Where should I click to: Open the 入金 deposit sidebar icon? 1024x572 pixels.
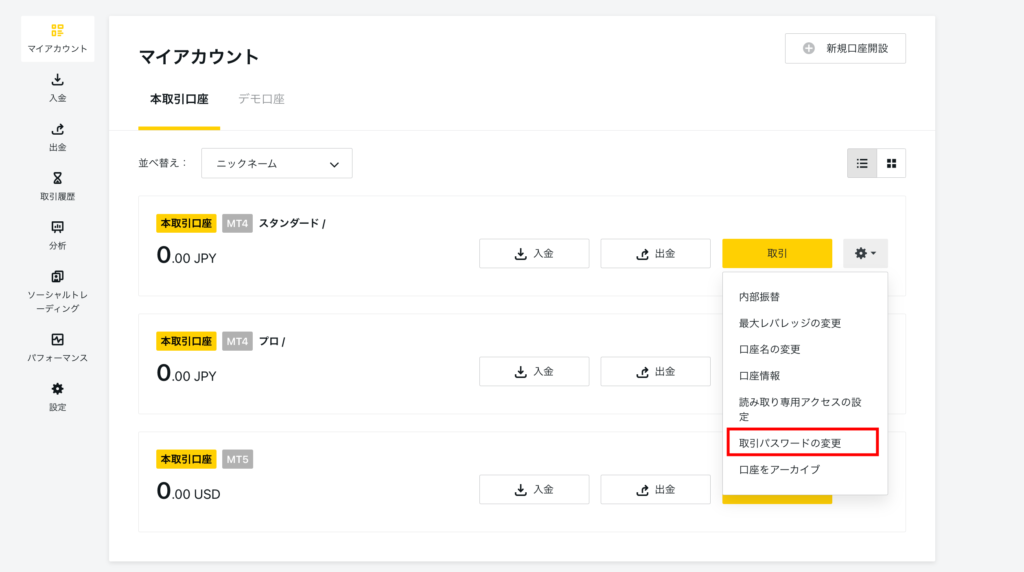coord(57,88)
